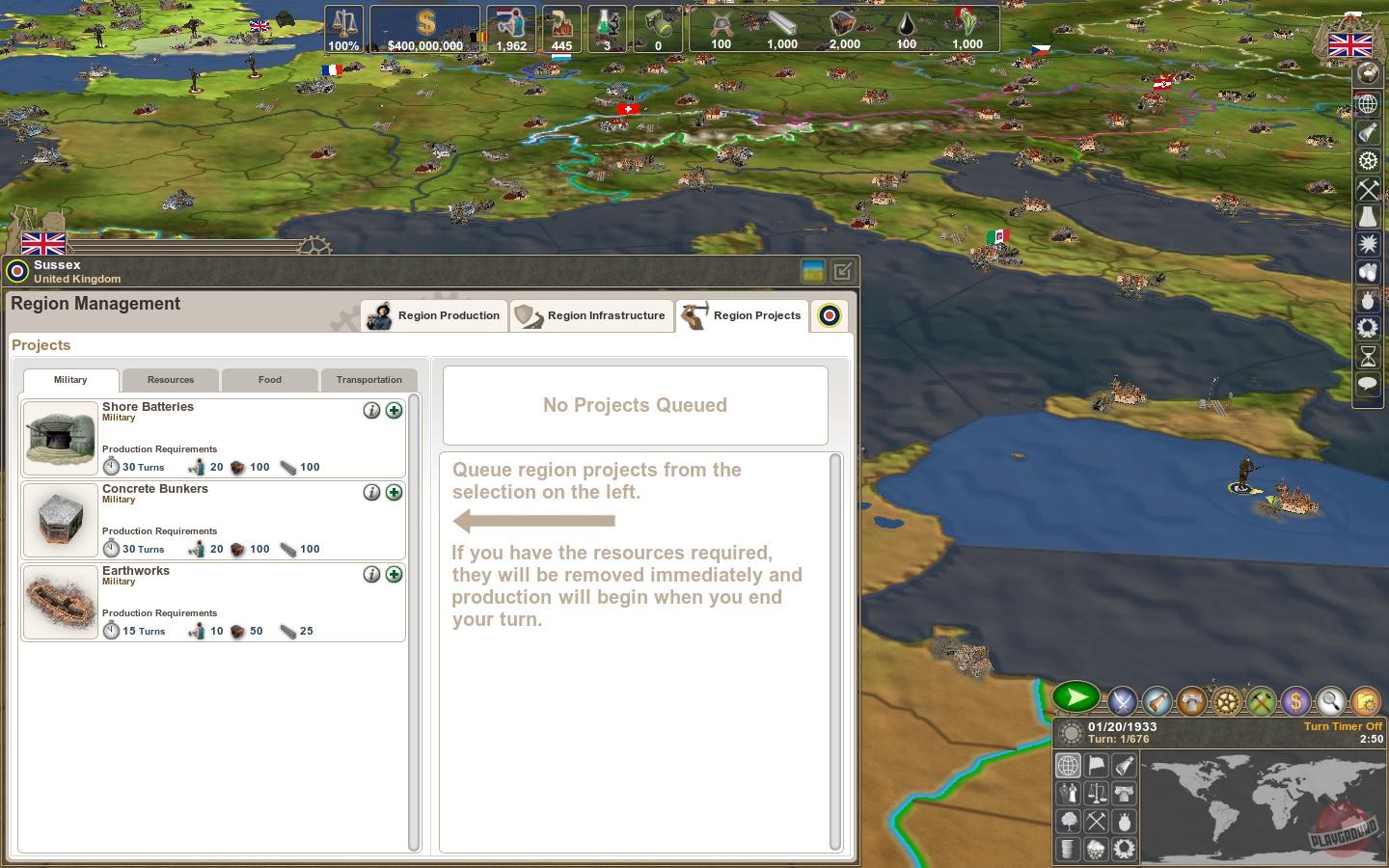Screen dimensions: 1389x868
Task: Click the magnifying glass search icon
Action: [x=1330, y=701]
